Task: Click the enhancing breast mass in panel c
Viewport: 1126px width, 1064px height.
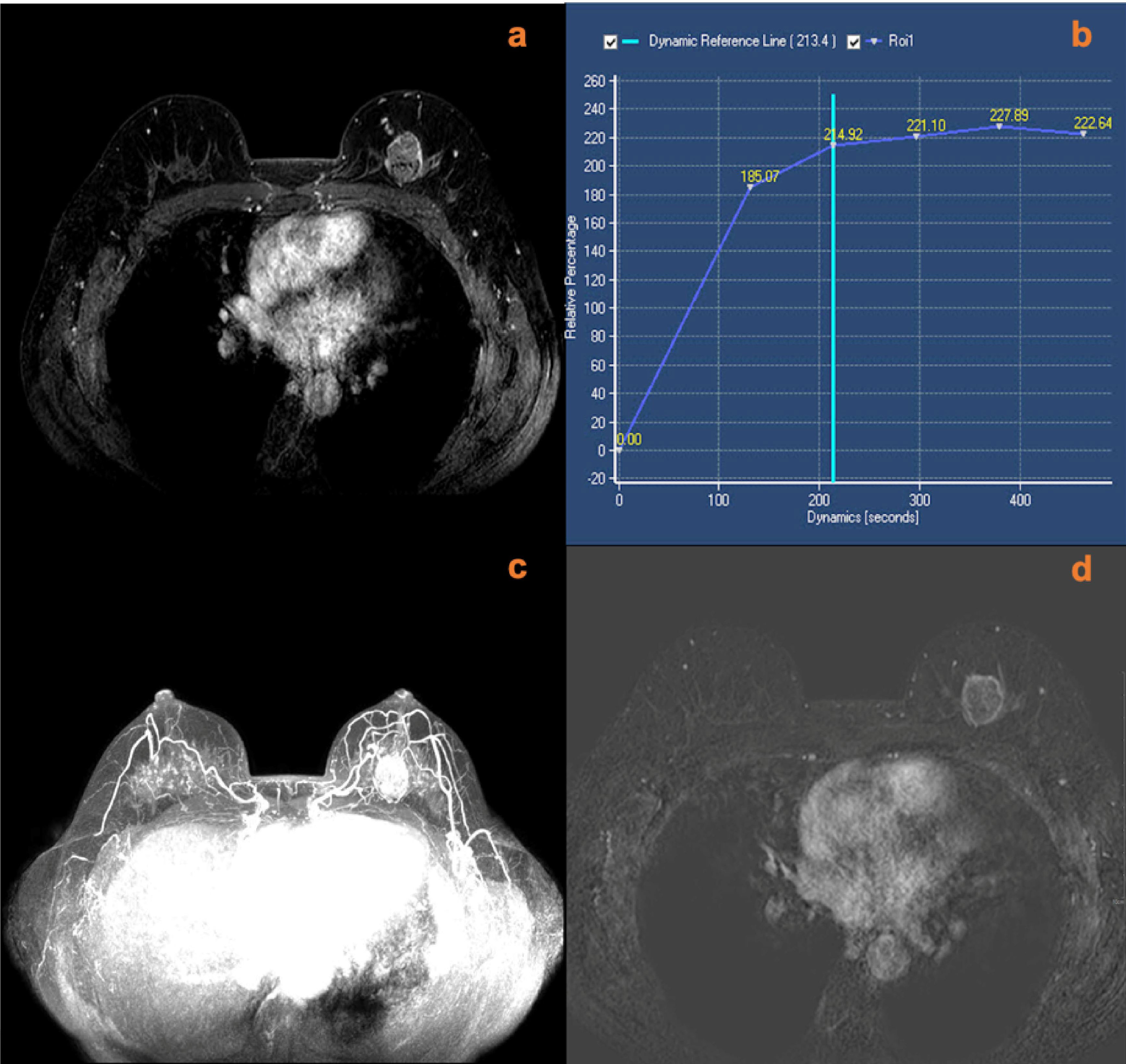Action: tap(391, 777)
